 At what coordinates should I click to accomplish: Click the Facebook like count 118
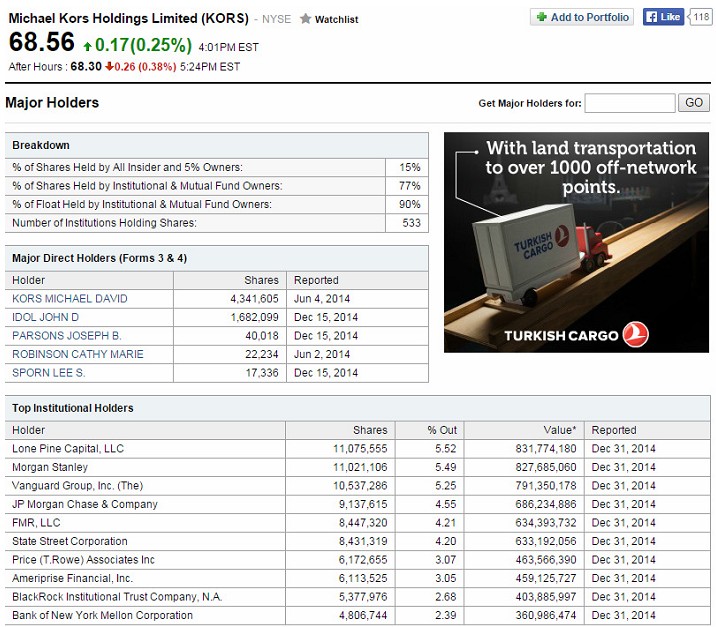pyautogui.click(x=701, y=17)
